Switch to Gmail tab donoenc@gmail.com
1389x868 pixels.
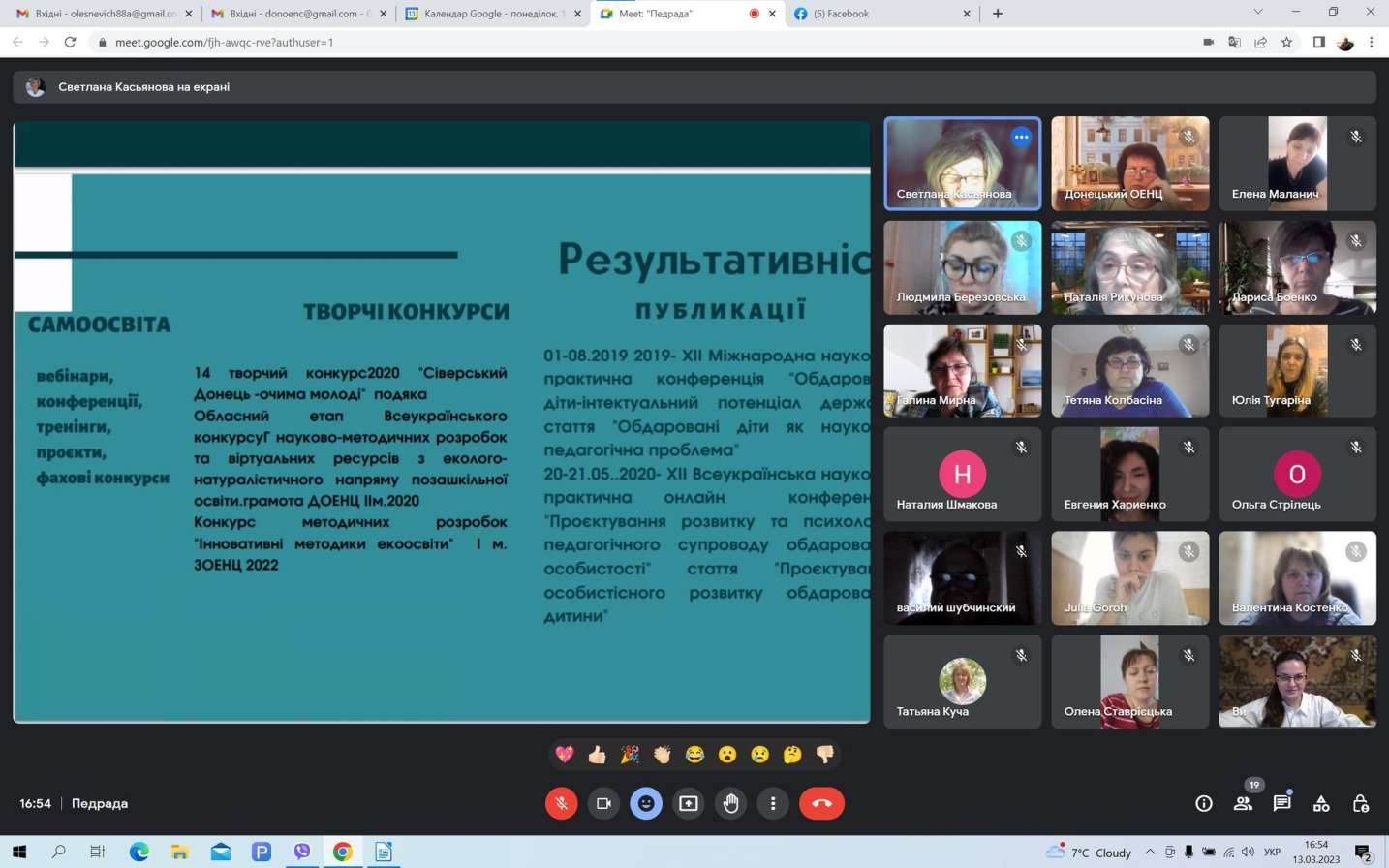tap(297, 14)
